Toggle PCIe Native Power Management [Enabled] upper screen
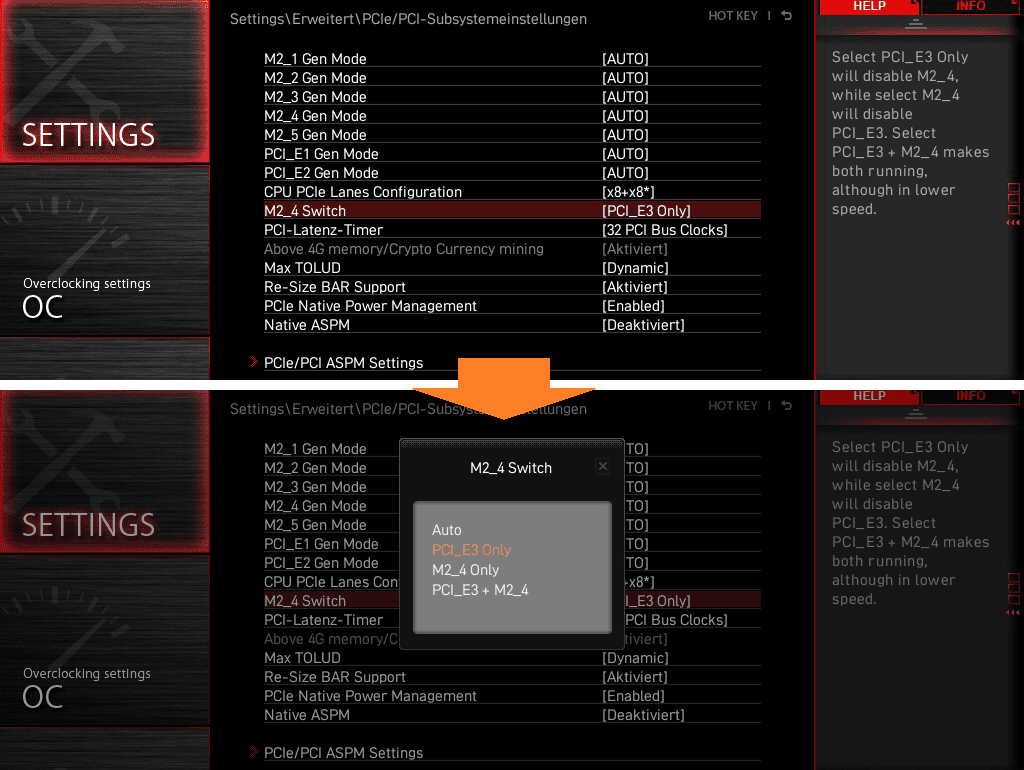Screen dimensions: 1024x770 (633, 306)
